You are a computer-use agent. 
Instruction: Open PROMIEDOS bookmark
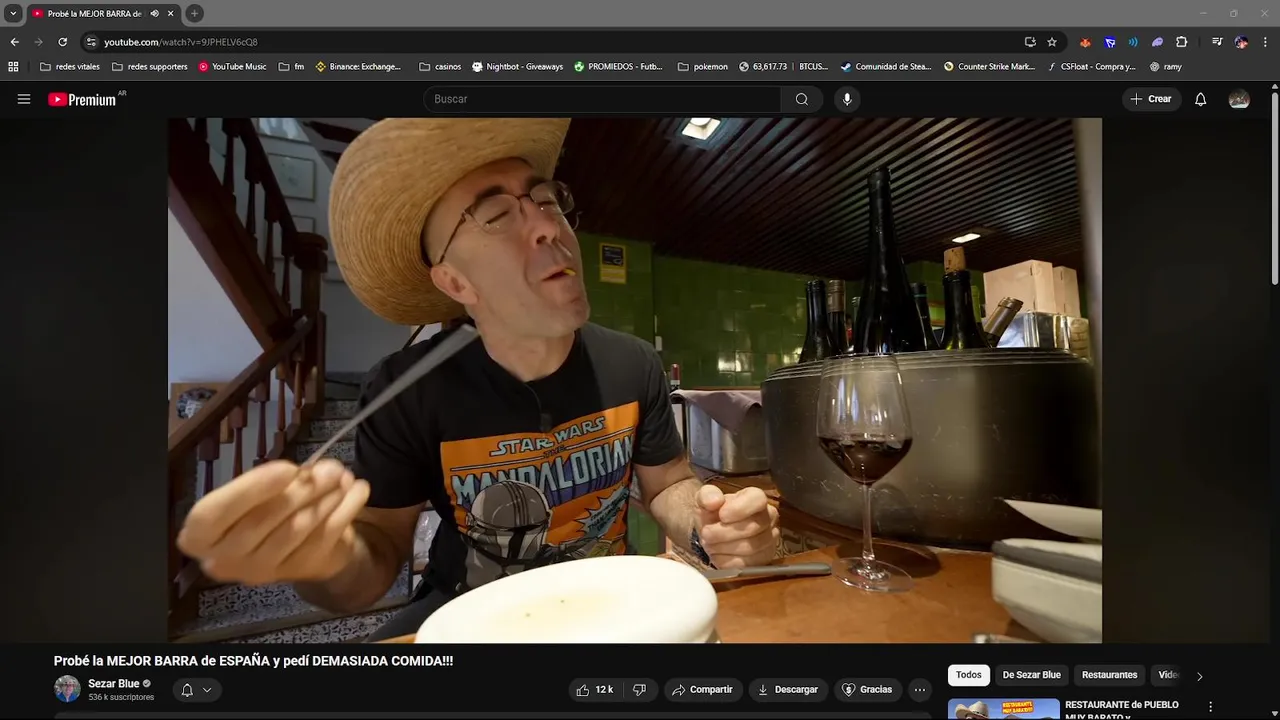point(619,67)
